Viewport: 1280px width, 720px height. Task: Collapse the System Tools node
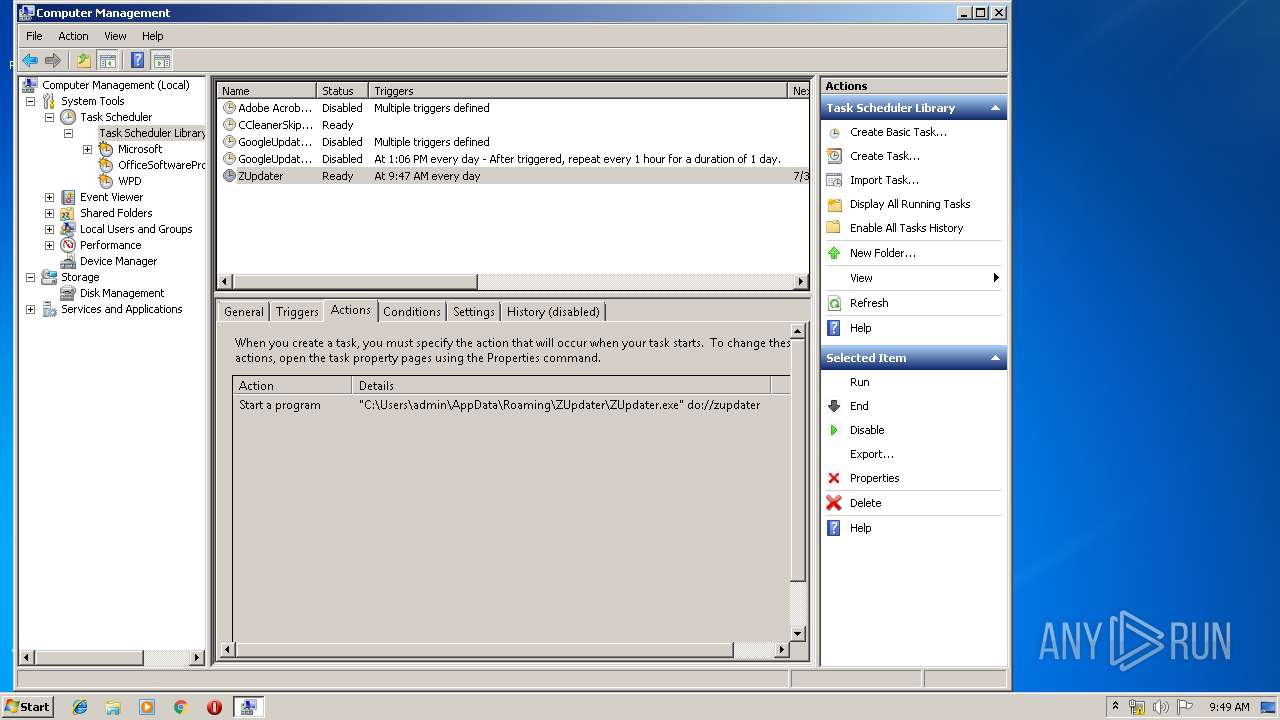(x=30, y=101)
